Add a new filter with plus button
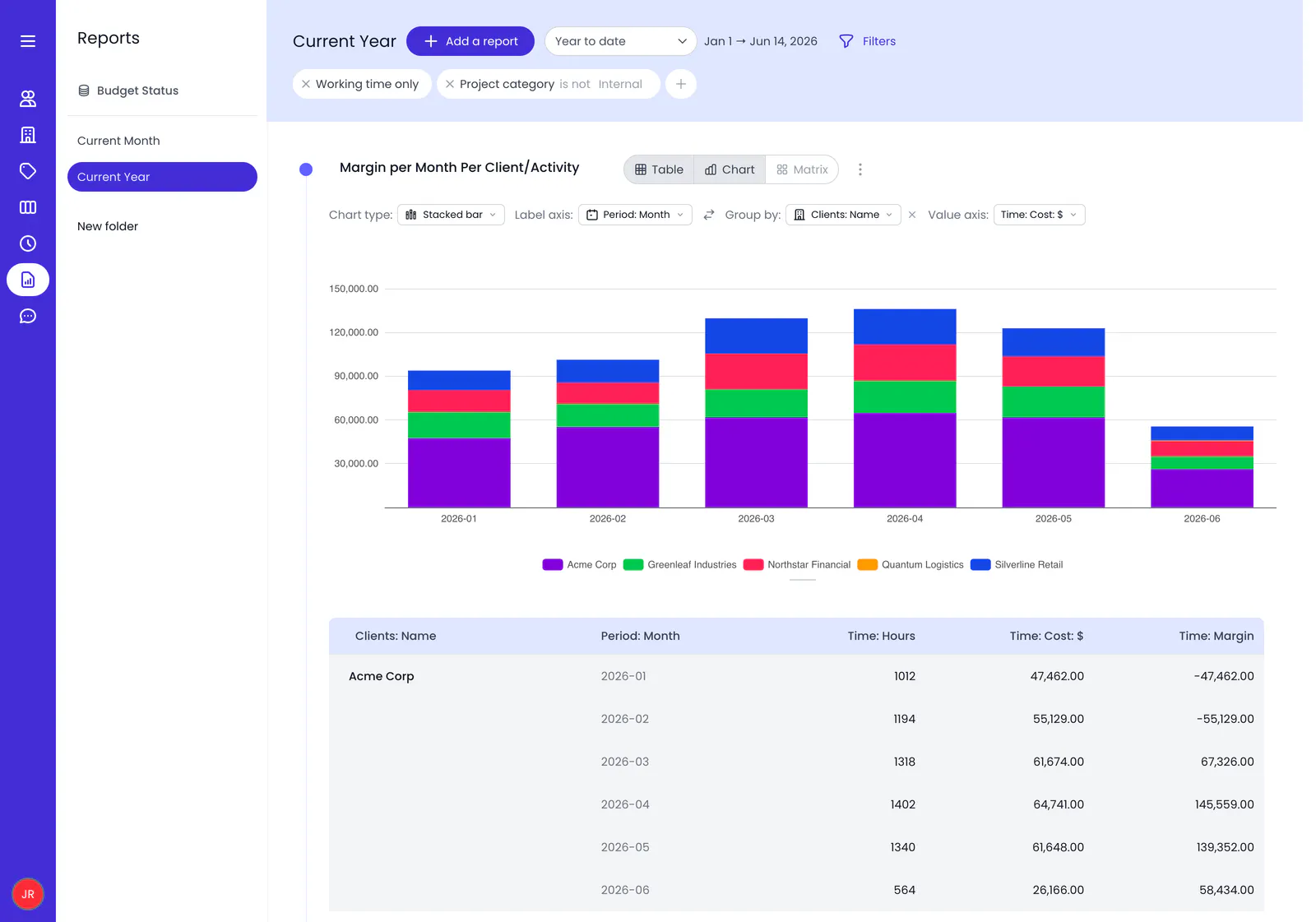 [x=681, y=84]
